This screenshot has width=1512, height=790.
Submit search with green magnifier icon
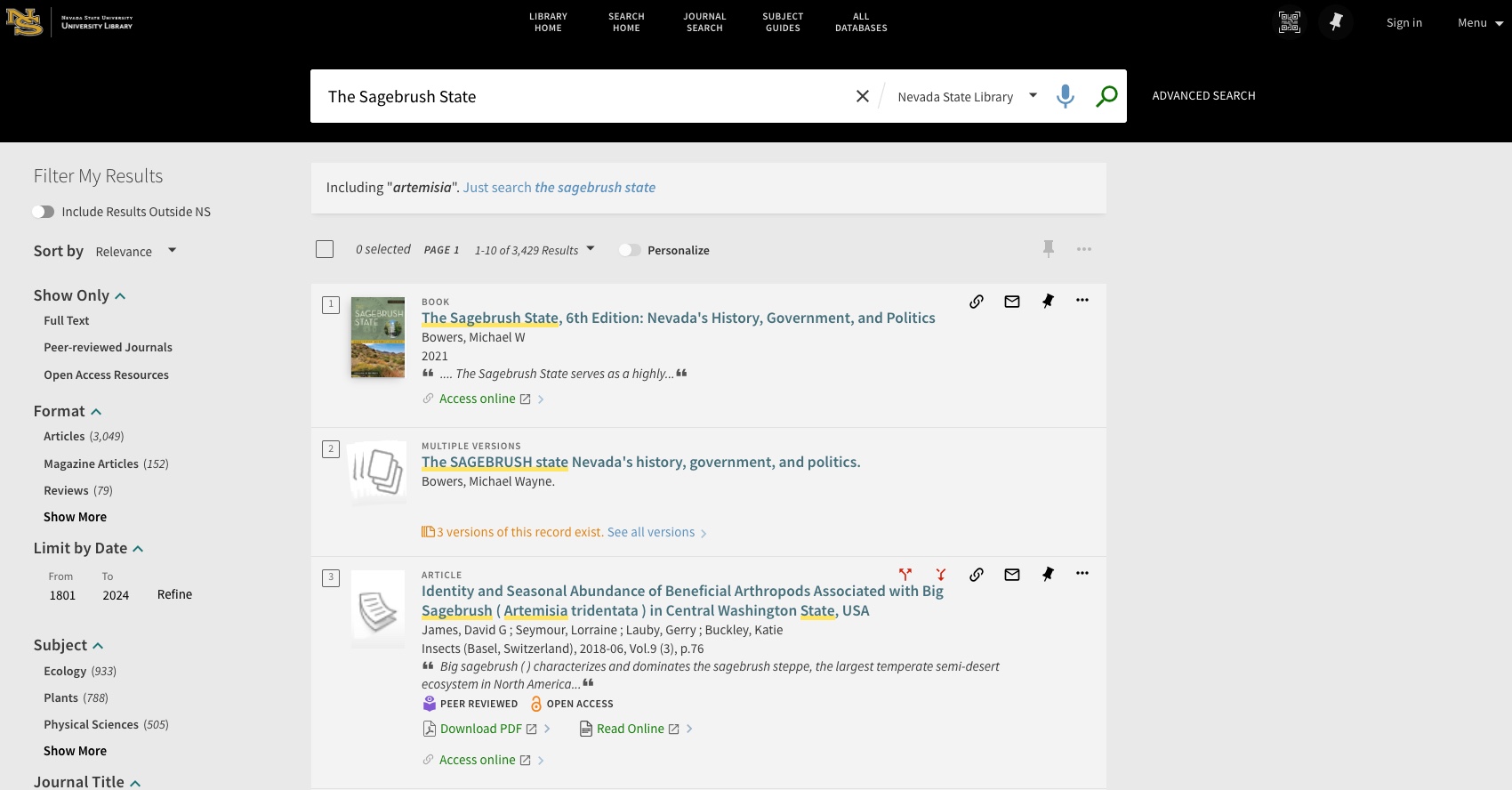click(1106, 96)
